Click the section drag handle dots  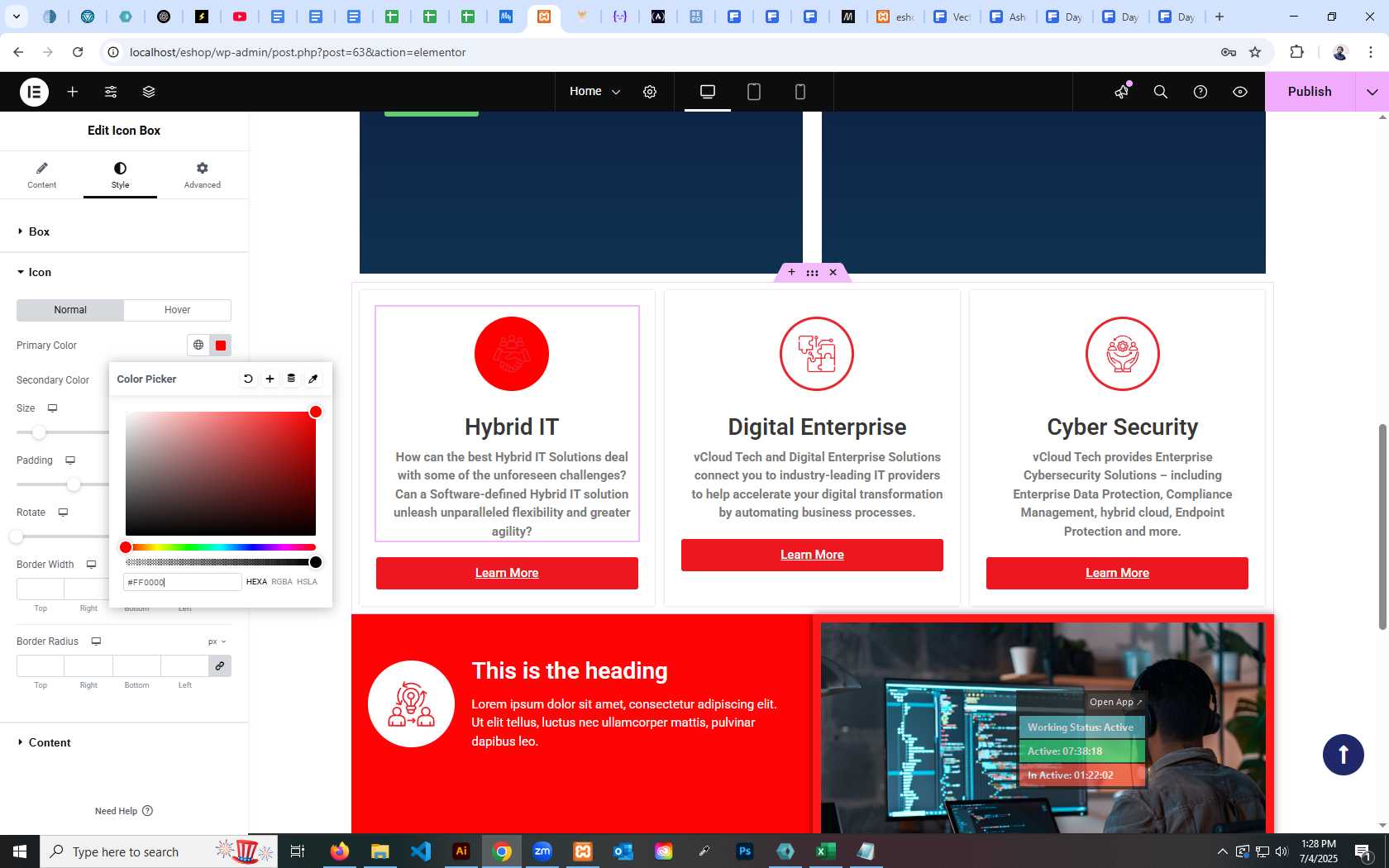coord(812,272)
